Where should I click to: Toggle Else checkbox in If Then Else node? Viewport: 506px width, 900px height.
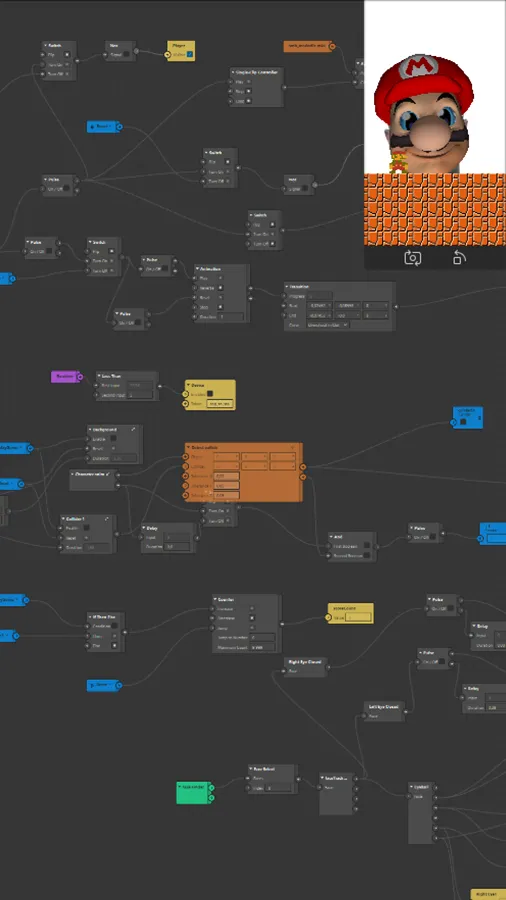(x=115, y=646)
